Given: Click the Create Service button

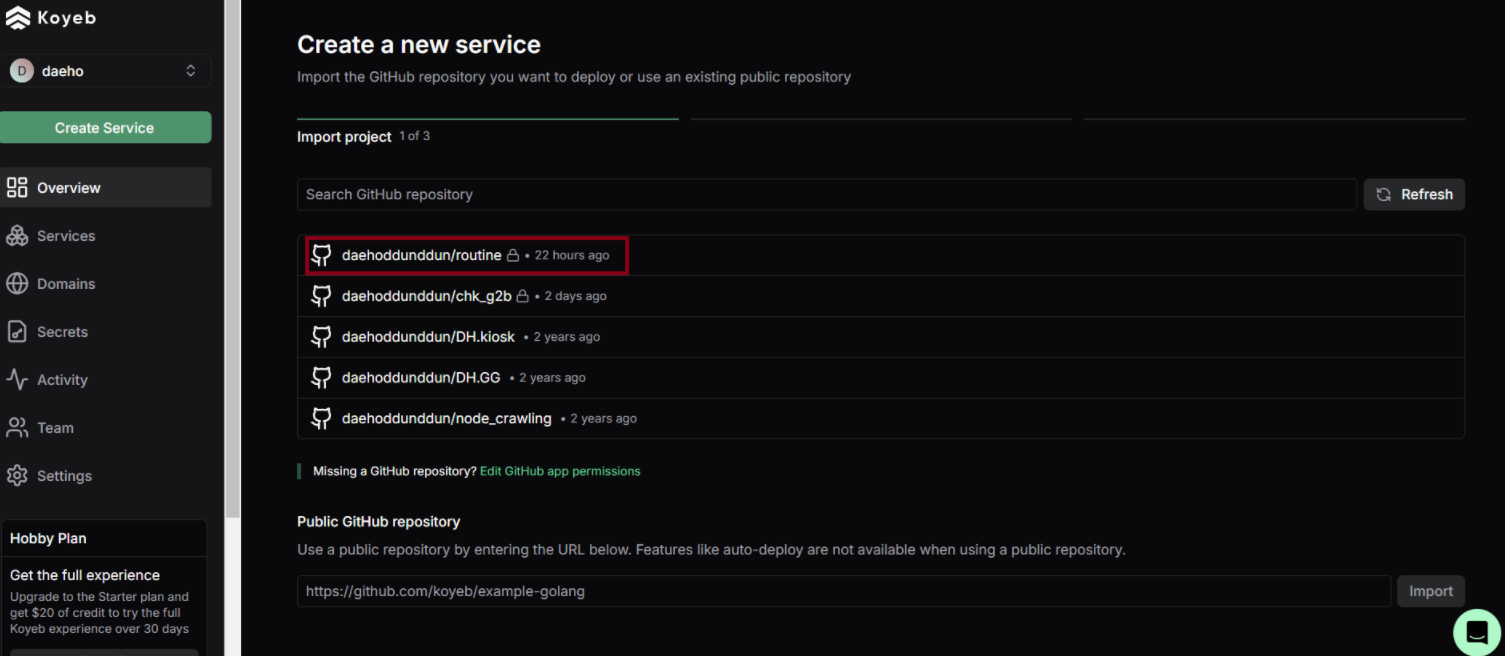Looking at the screenshot, I should click(105, 128).
